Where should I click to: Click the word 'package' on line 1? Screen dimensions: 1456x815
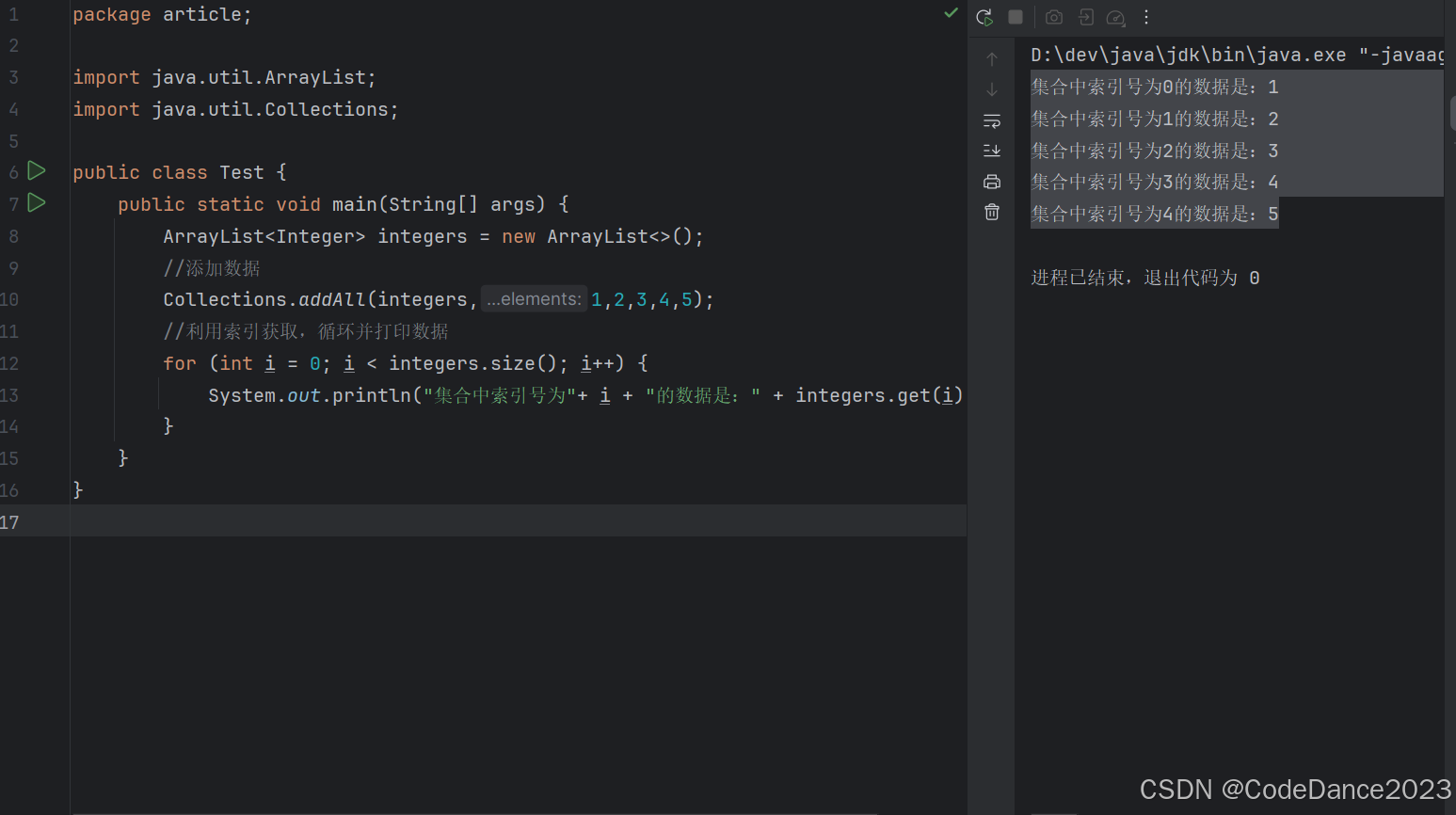pos(112,14)
